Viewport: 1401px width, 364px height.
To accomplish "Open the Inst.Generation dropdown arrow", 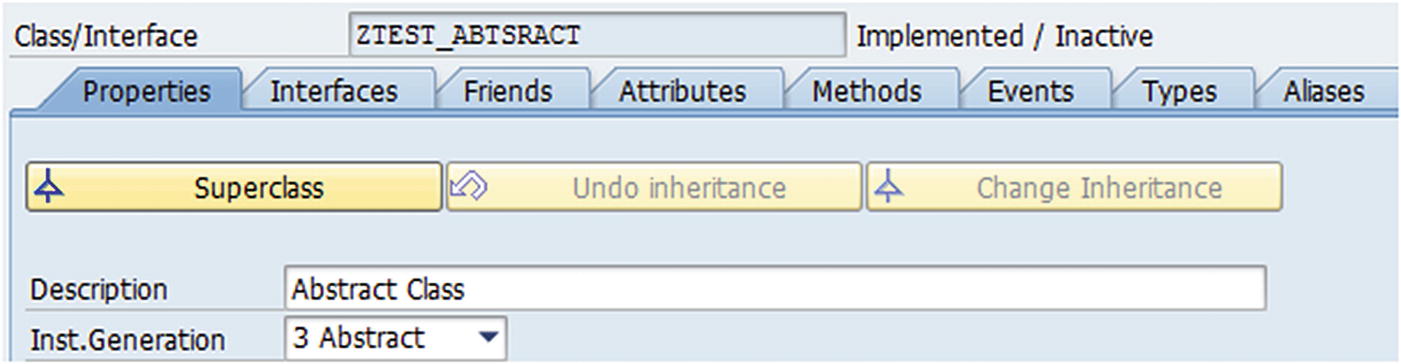I will (487, 338).
